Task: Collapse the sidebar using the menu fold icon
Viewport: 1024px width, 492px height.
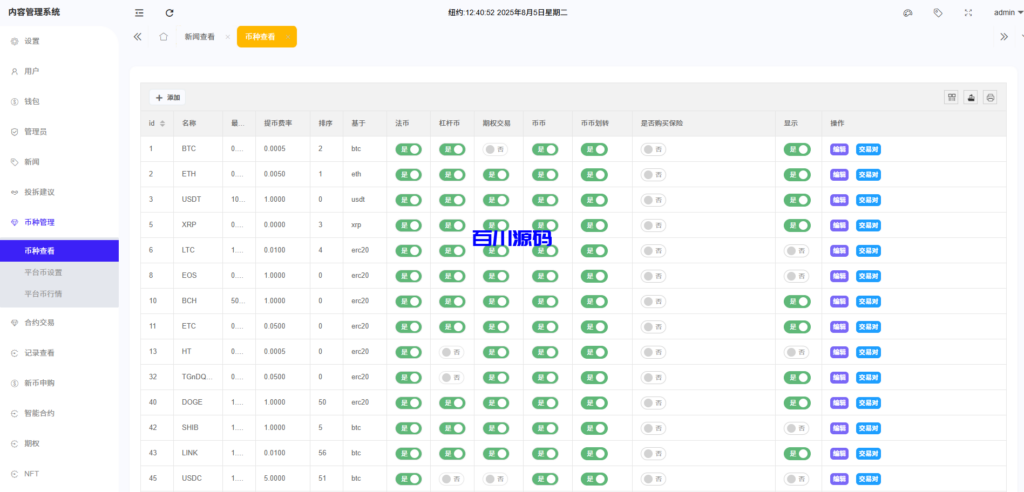Action: point(139,13)
